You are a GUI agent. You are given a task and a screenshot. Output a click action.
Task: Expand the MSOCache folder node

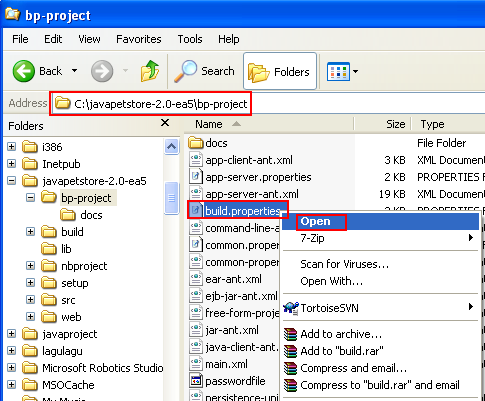pos(11,385)
